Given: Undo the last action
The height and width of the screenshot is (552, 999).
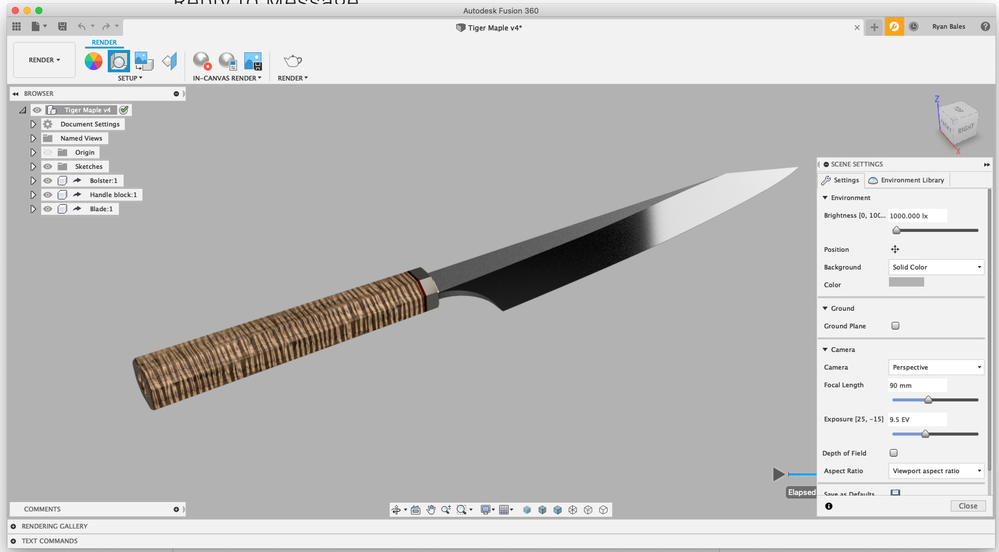Looking at the screenshot, I should (x=82, y=26).
